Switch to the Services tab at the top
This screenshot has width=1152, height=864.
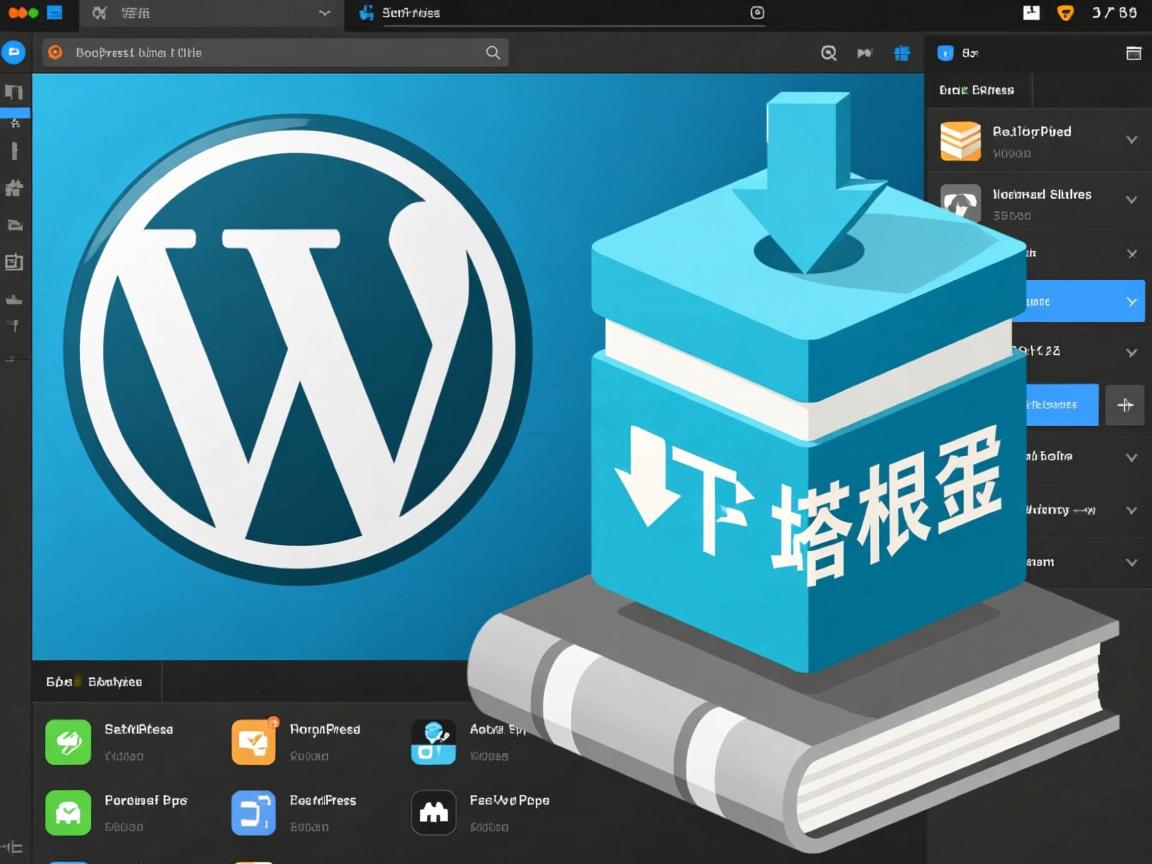[410, 13]
